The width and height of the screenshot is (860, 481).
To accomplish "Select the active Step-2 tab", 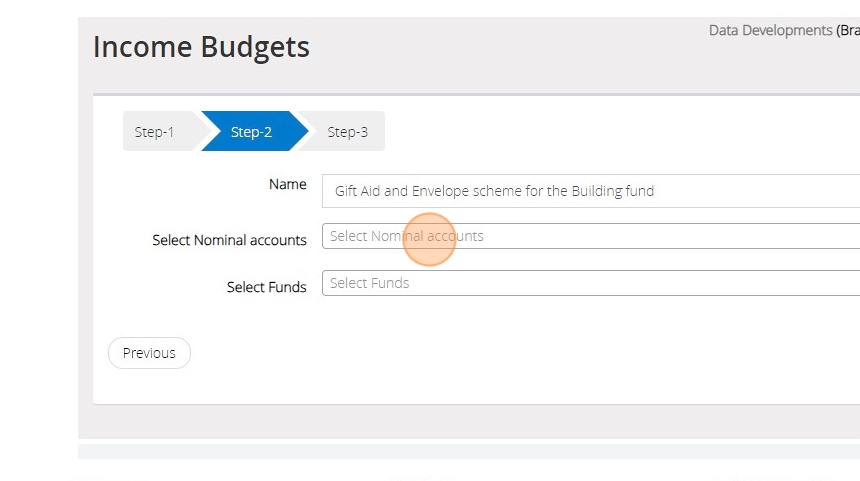I will pyautogui.click(x=251, y=132).
